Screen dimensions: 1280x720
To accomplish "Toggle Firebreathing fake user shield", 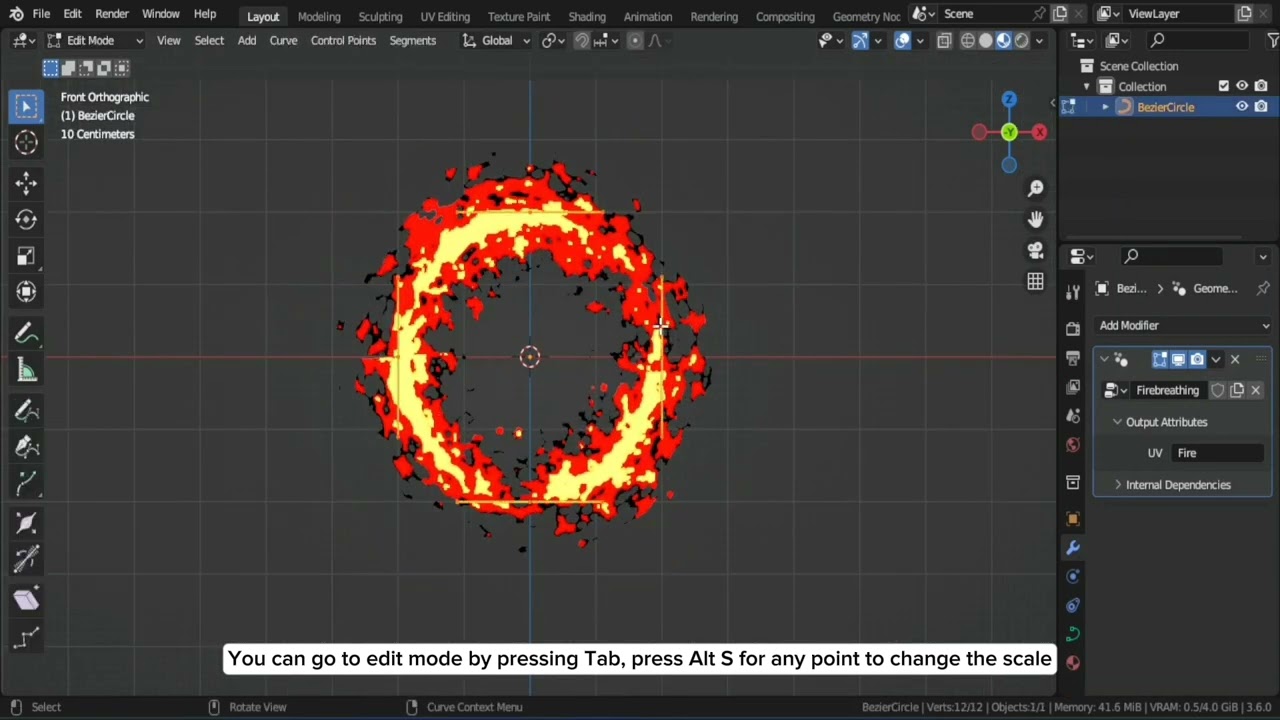I will point(1218,391).
